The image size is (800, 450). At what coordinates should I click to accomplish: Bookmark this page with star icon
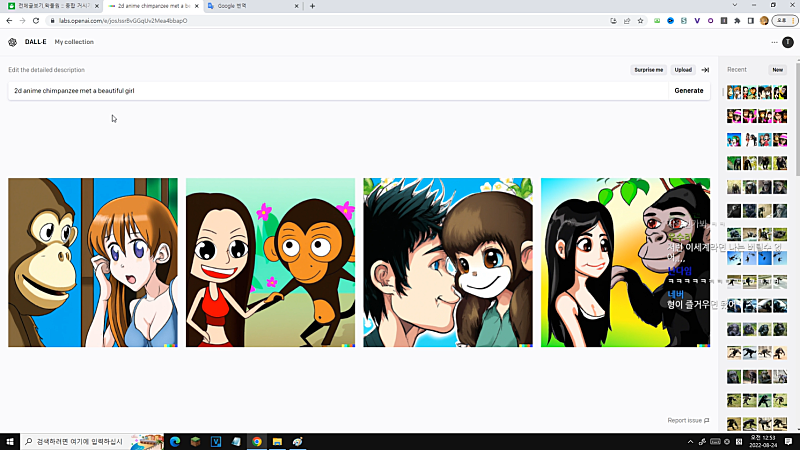[x=640, y=21]
